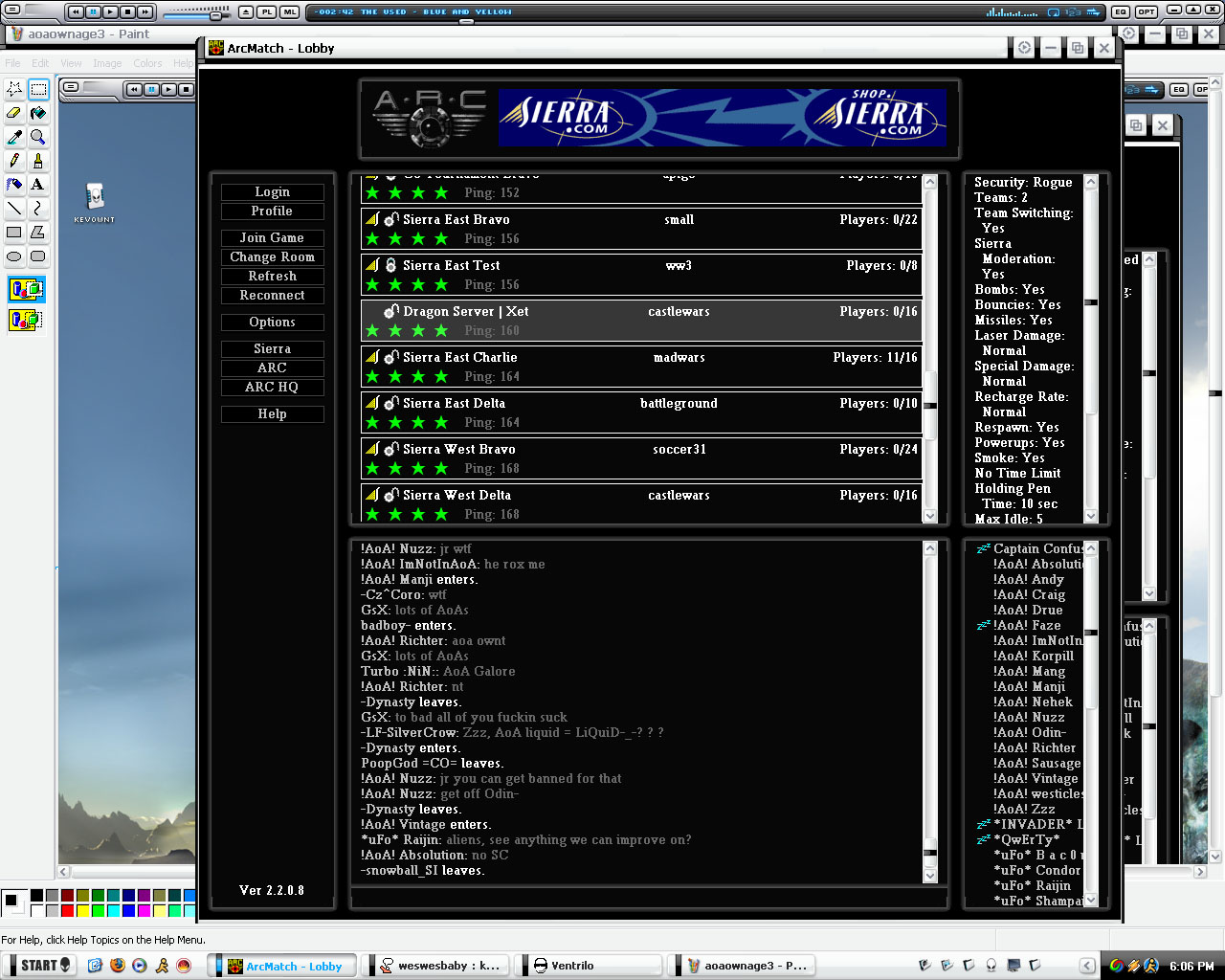Pick the Line tool in Paint
1225x980 pixels.
14,209
